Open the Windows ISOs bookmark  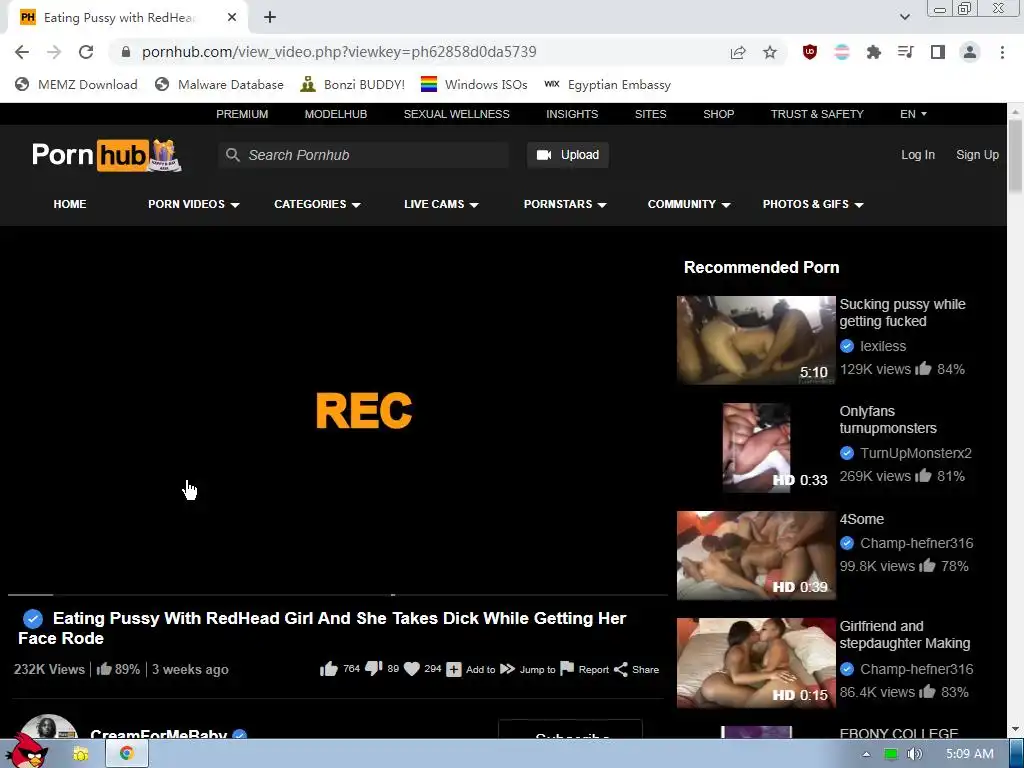click(x=474, y=84)
